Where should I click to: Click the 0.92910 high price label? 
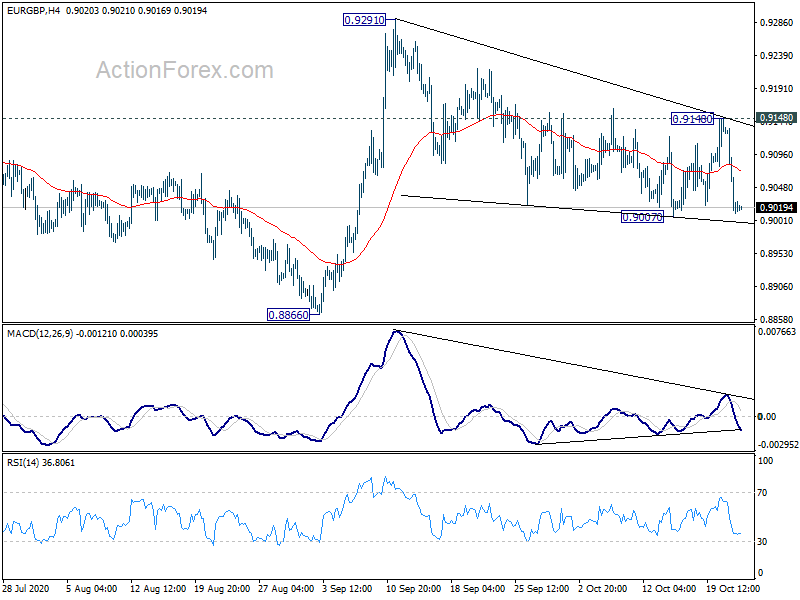tap(364, 20)
